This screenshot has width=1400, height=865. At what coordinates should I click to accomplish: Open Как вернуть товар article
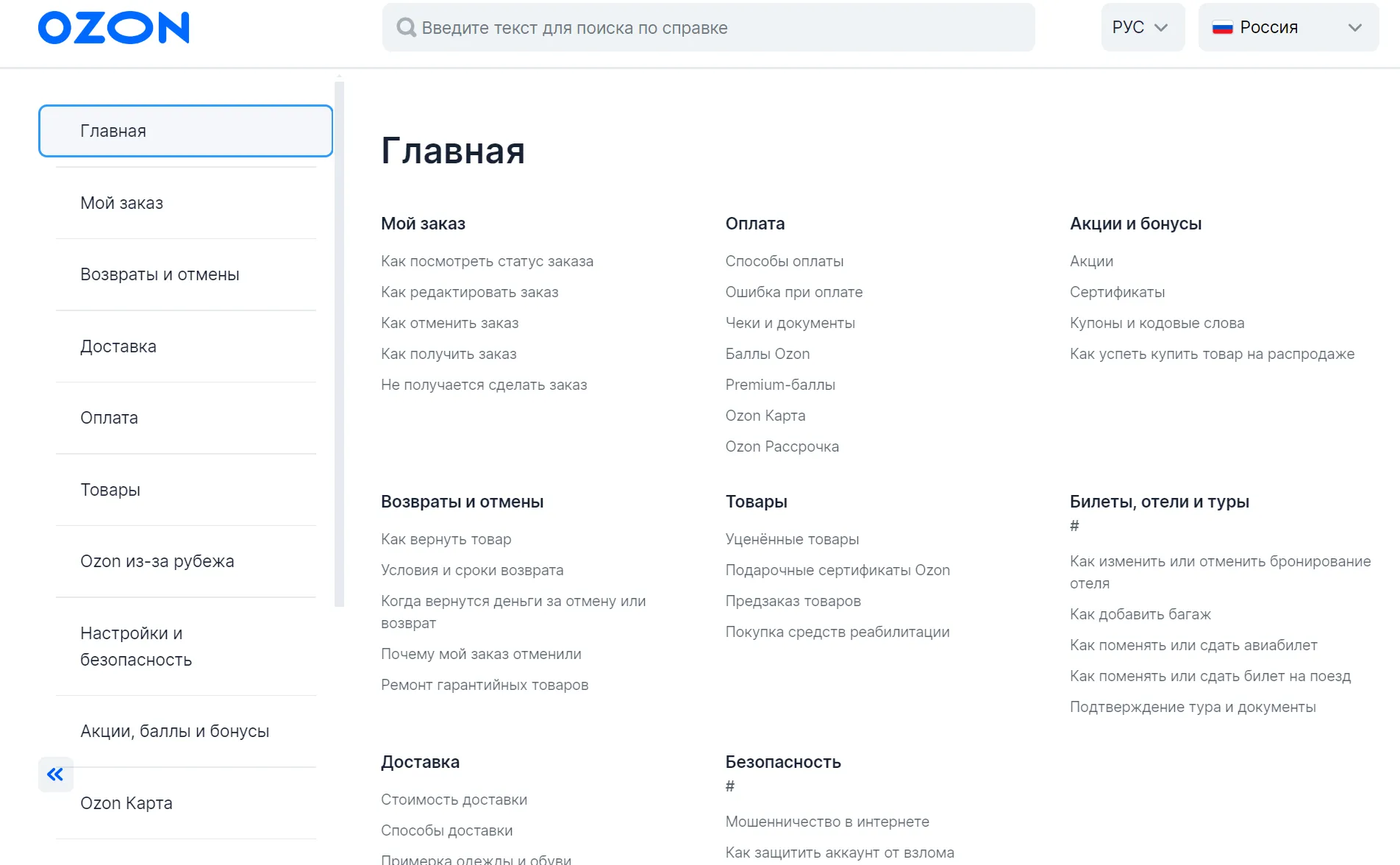(446, 539)
